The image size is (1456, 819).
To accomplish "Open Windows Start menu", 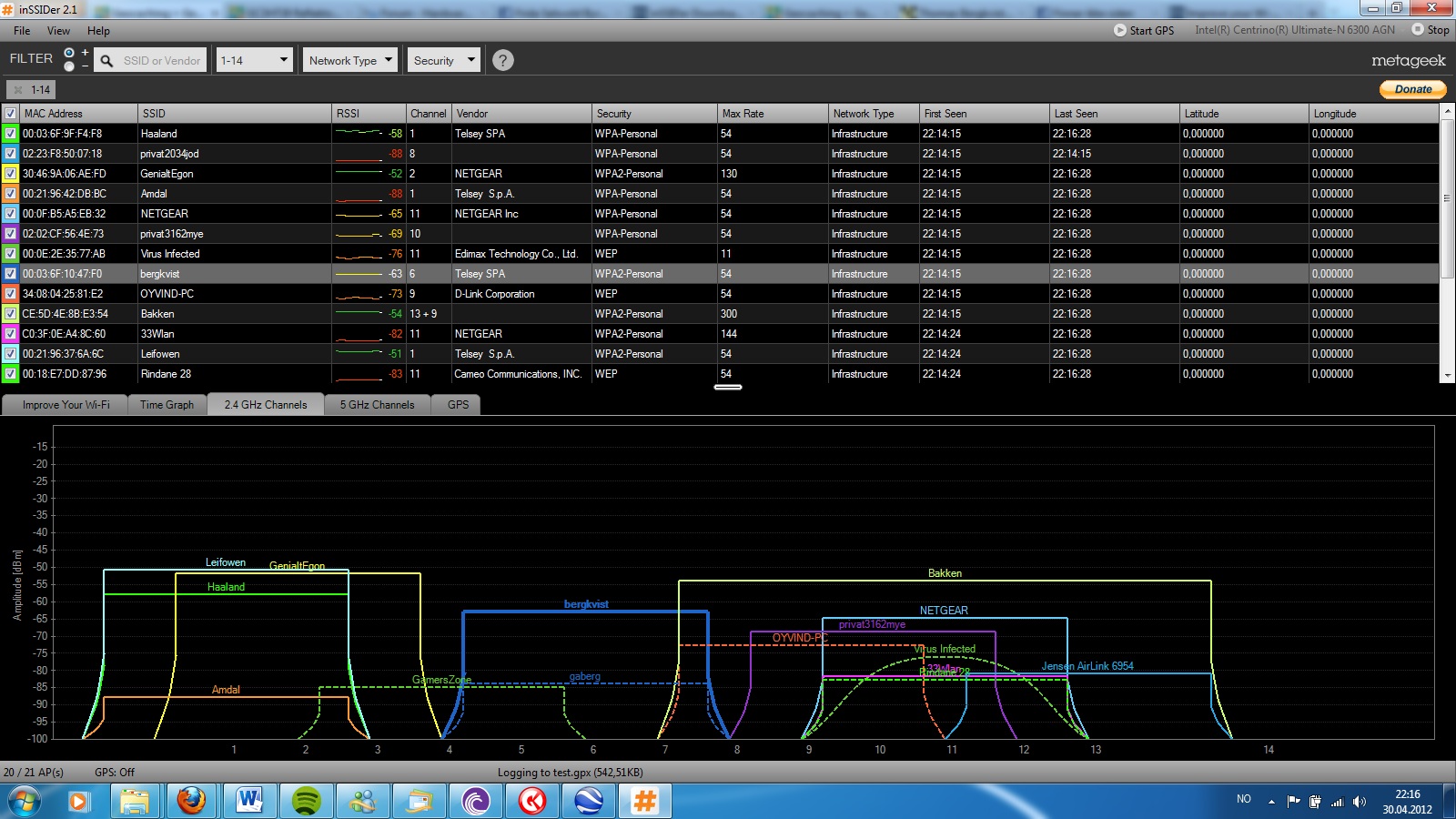I will tap(25, 802).
